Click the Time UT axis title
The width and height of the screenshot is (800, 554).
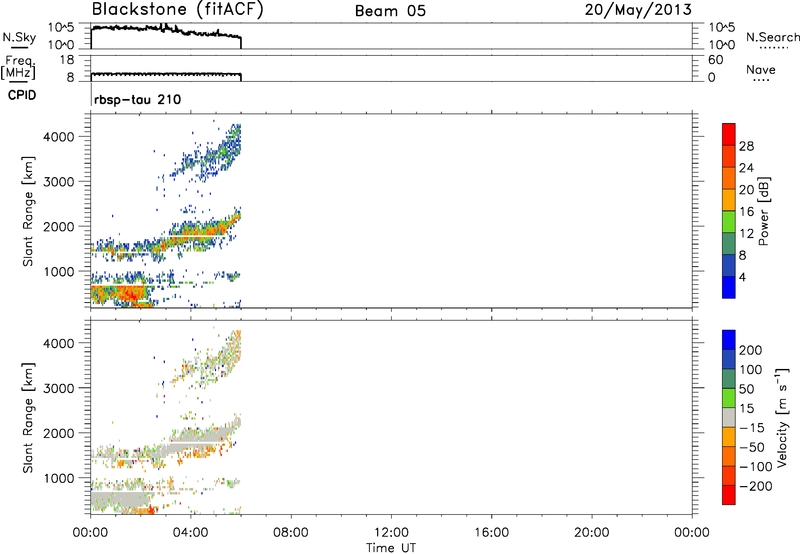pos(391,548)
